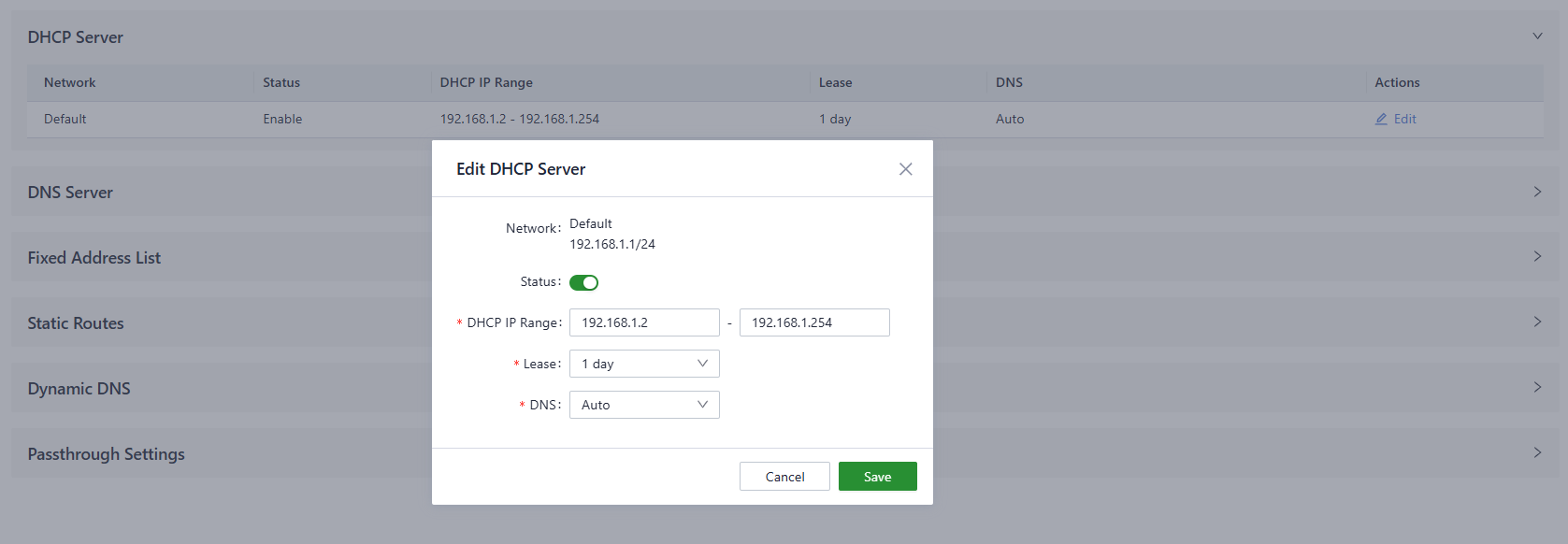Open the Lease duration dropdown

(x=643, y=364)
